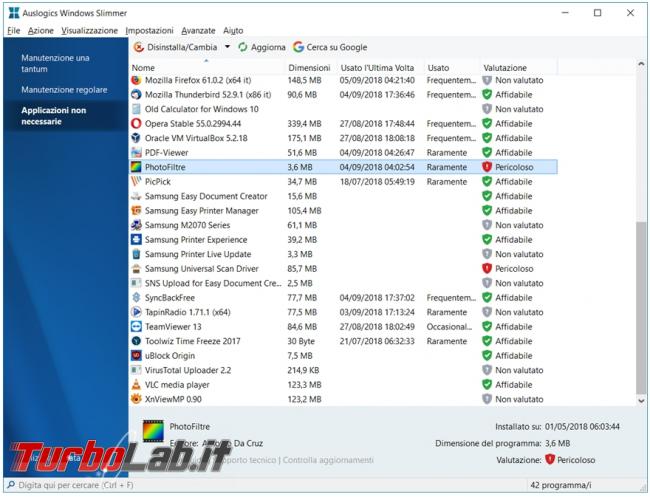The height and width of the screenshot is (497, 650).
Task: Click Occasional... usage cell for TeamViewer
Action: (x=449, y=327)
